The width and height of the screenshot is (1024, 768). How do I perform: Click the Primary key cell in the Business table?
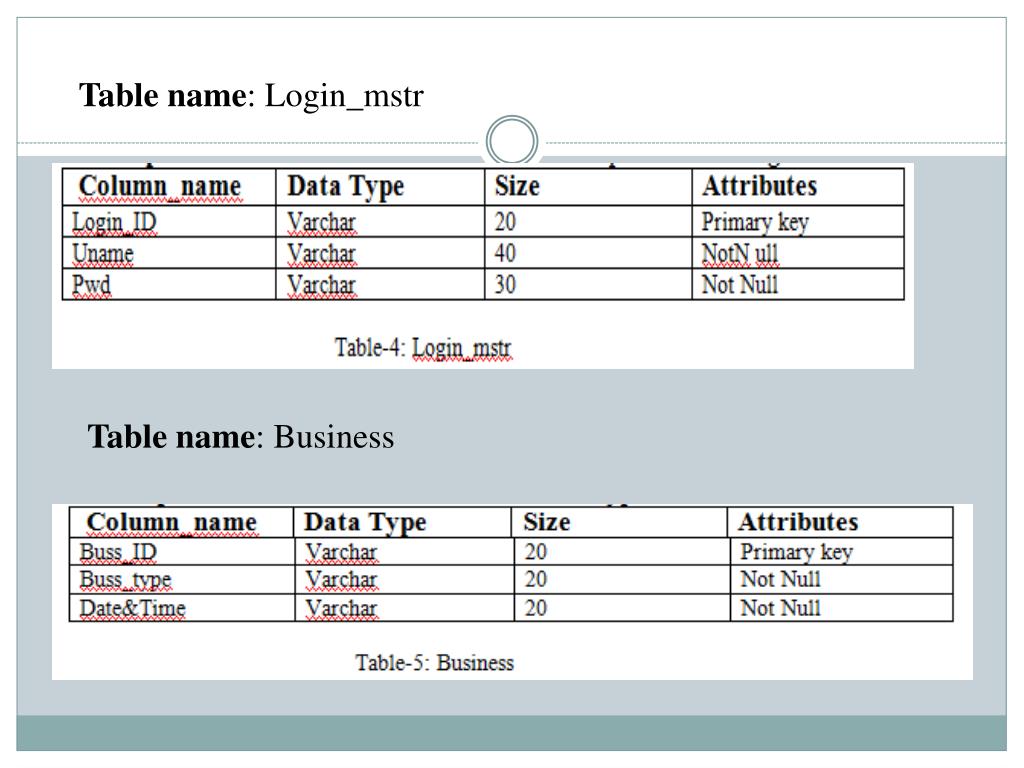click(796, 552)
